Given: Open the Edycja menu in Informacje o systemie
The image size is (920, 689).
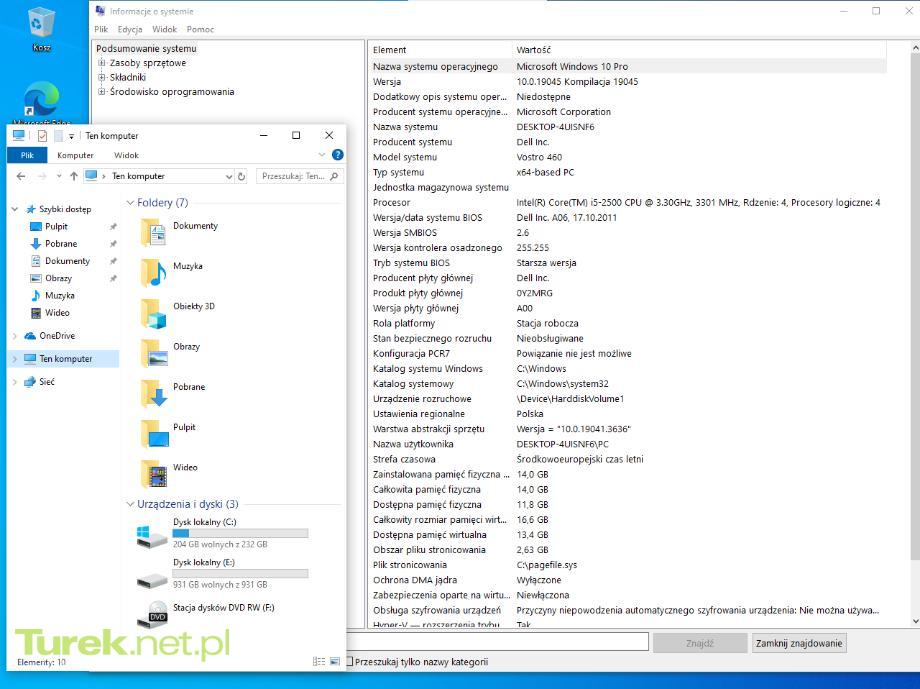Looking at the screenshot, I should (130, 29).
